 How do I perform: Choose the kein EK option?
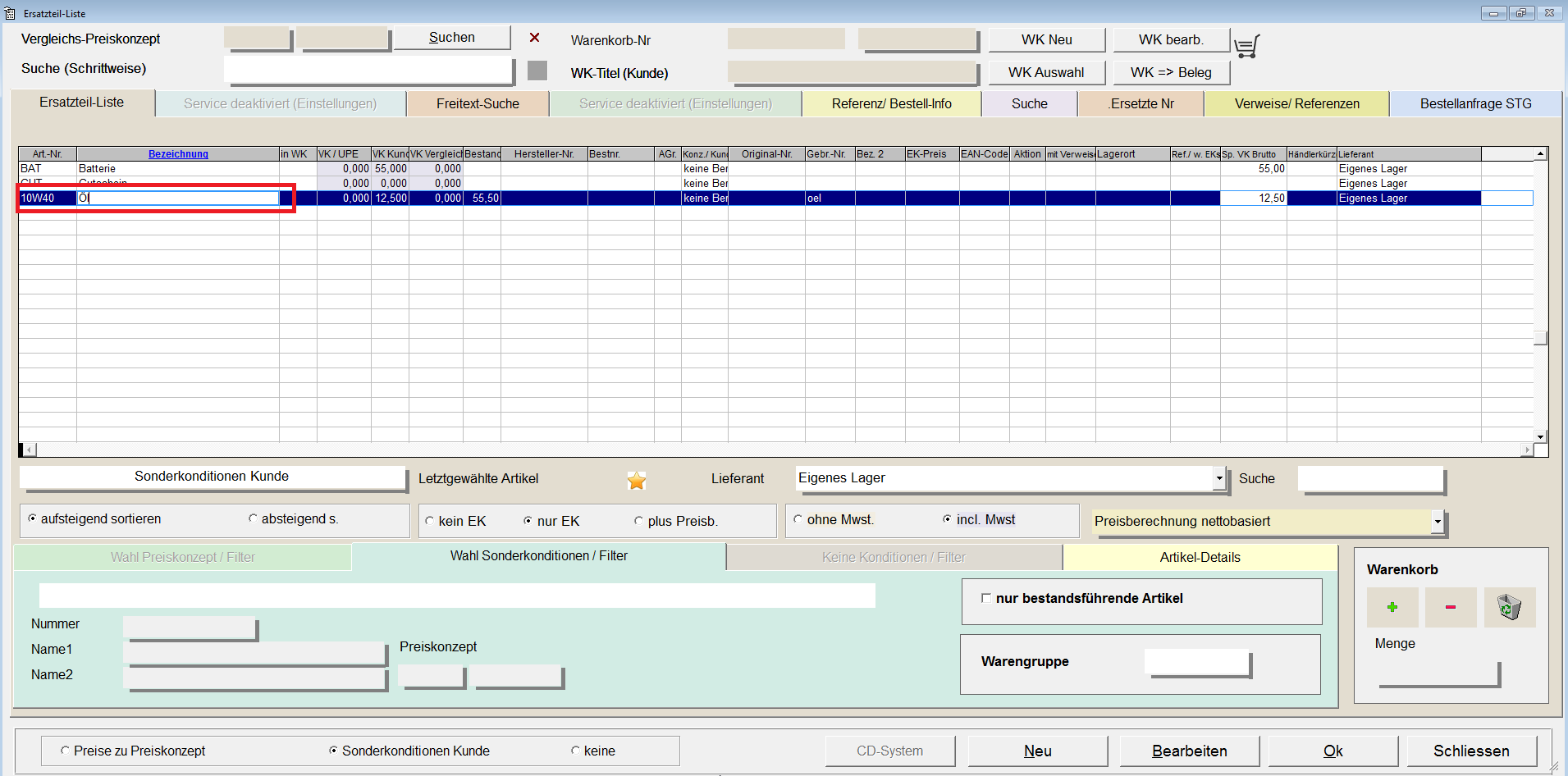(429, 521)
